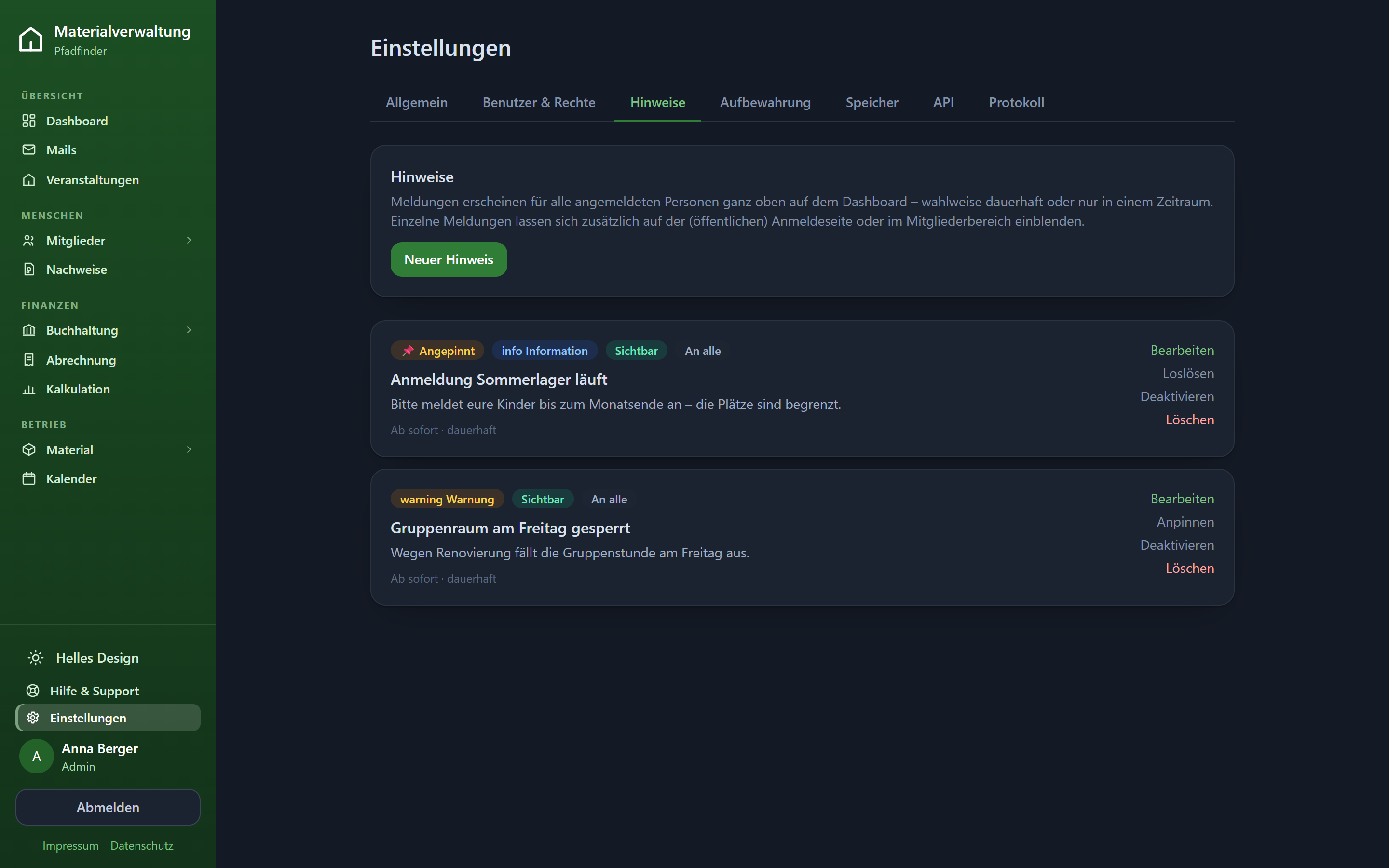Click the Nachweise document icon
Image resolution: width=1389 pixels, height=868 pixels.
point(29,269)
